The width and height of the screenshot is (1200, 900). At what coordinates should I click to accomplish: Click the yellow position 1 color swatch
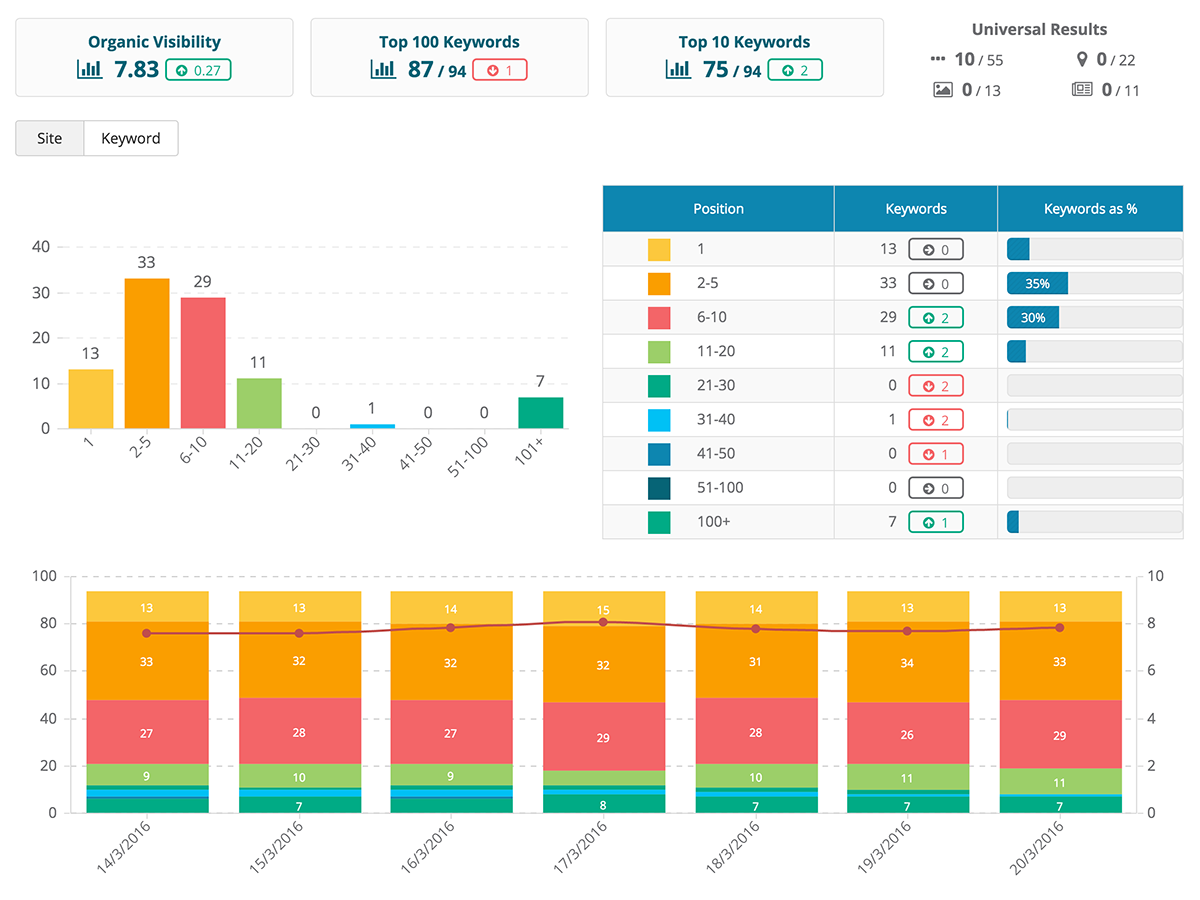click(x=659, y=250)
